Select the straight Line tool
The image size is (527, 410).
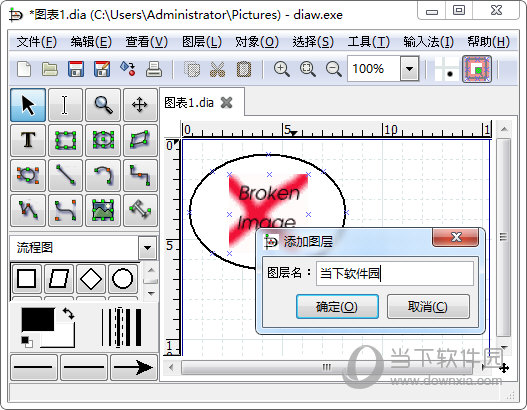coord(65,175)
